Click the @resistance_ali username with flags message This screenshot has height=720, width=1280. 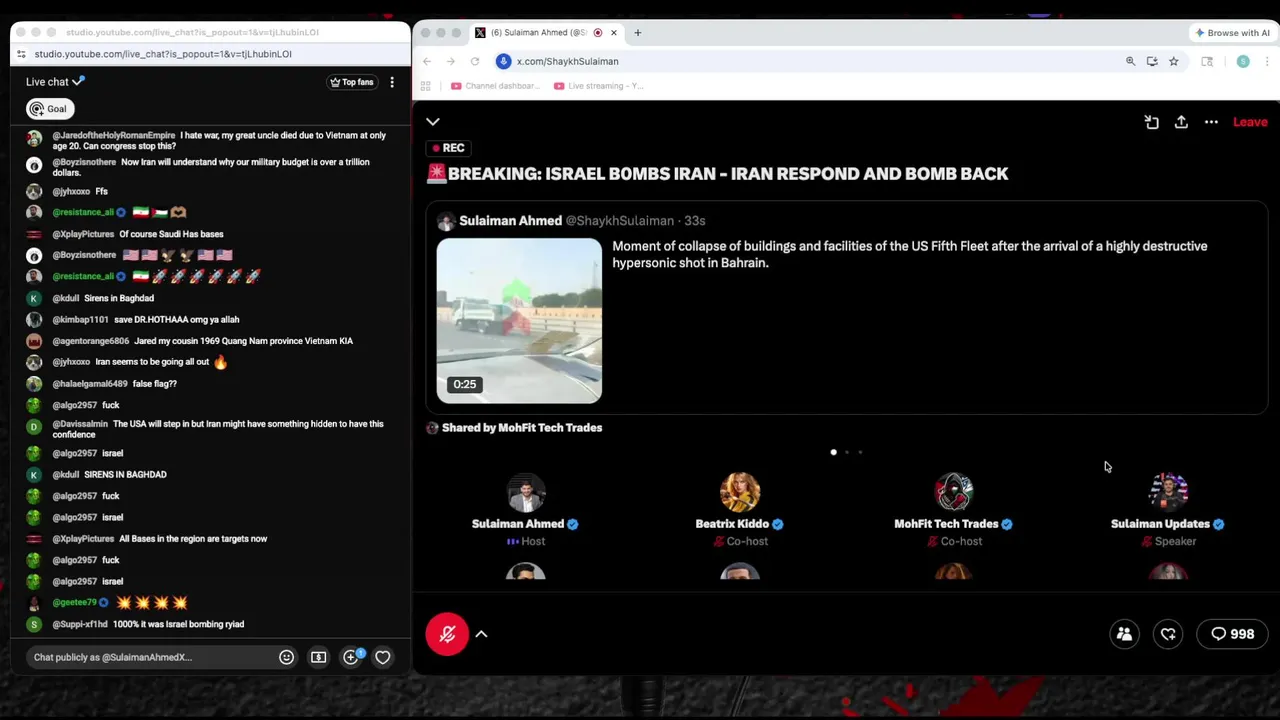83,212
